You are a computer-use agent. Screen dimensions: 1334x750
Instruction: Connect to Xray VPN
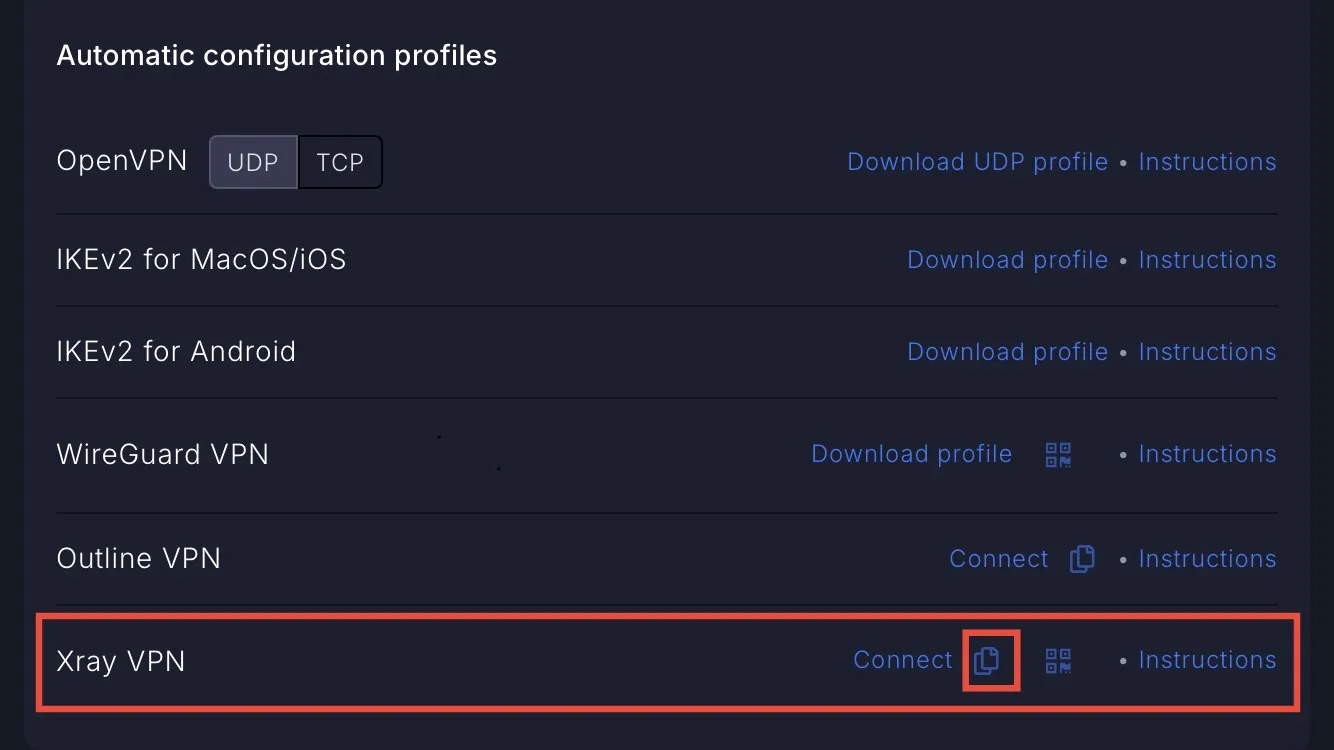(x=903, y=660)
